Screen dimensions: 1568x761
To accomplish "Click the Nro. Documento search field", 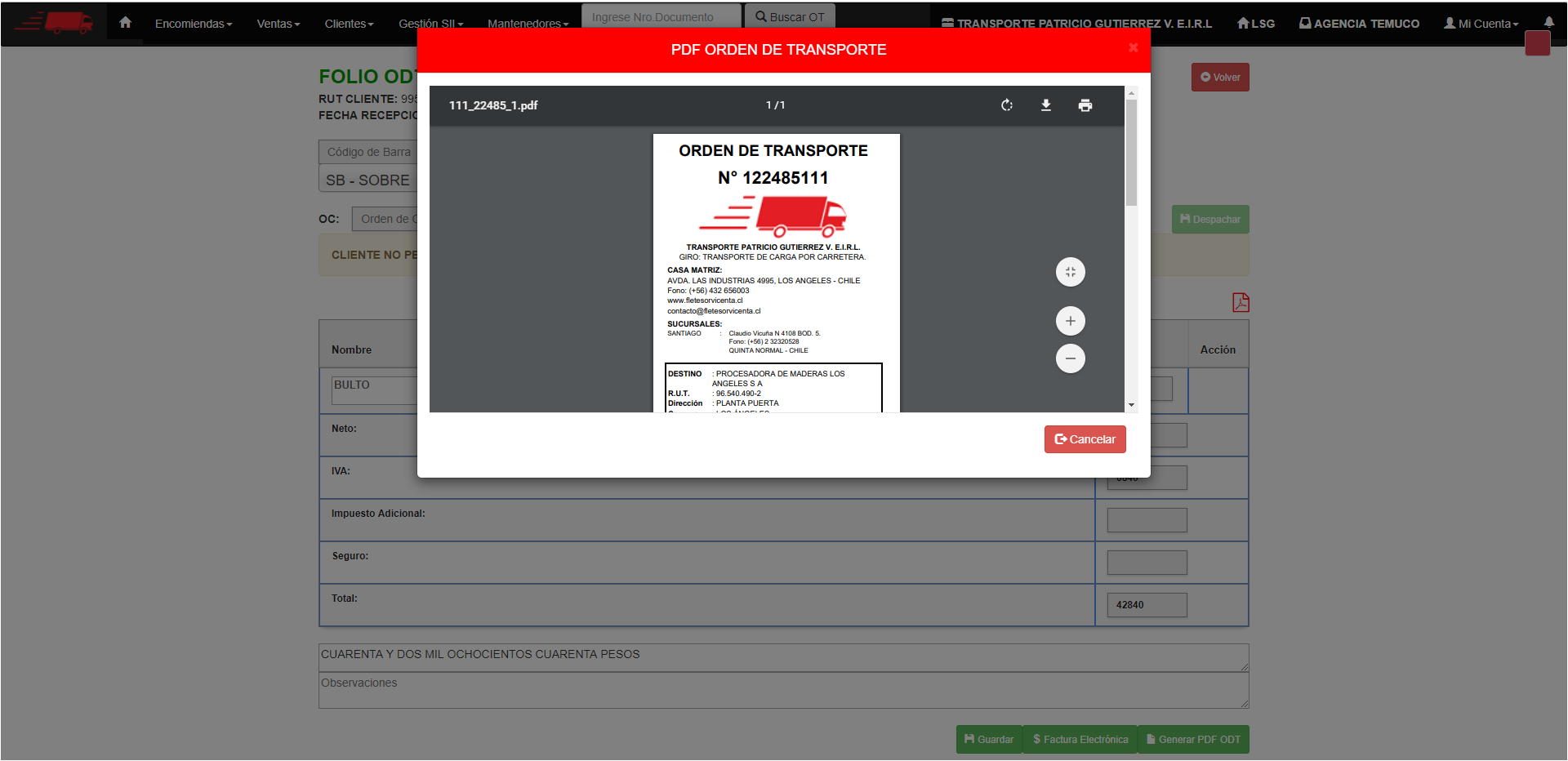I will (661, 16).
